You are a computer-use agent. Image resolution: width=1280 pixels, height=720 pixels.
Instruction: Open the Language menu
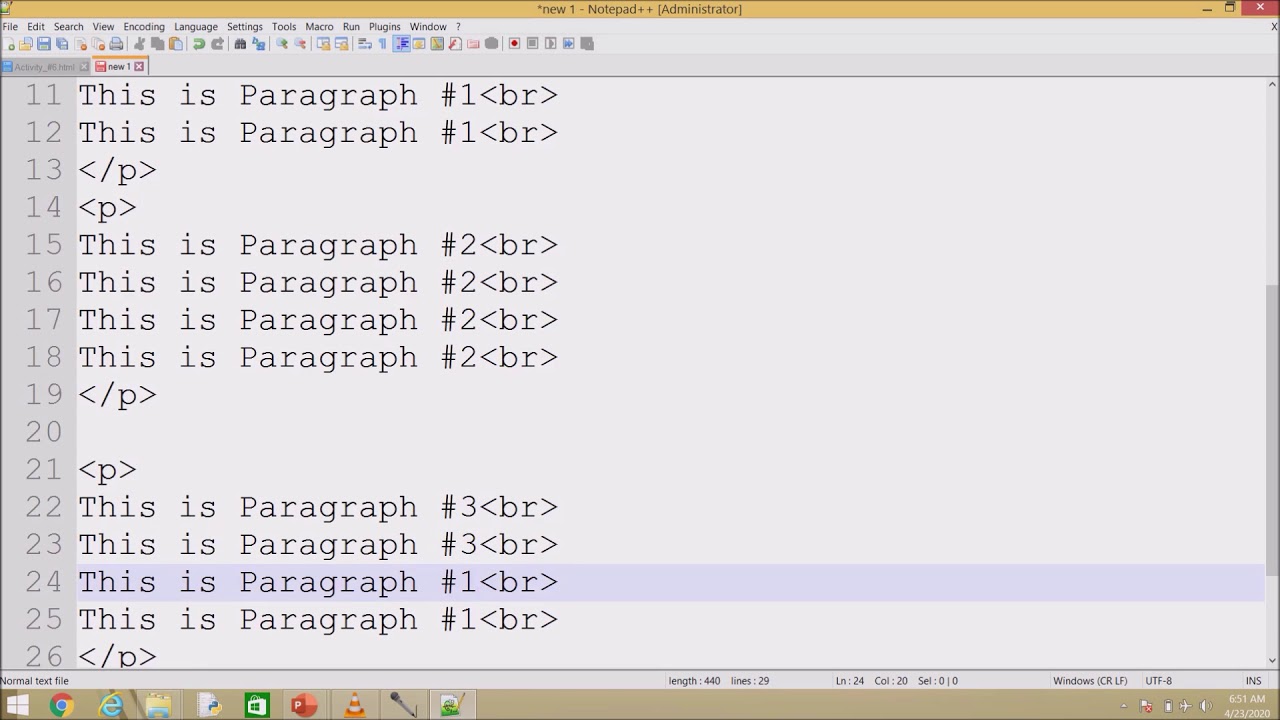tap(196, 27)
